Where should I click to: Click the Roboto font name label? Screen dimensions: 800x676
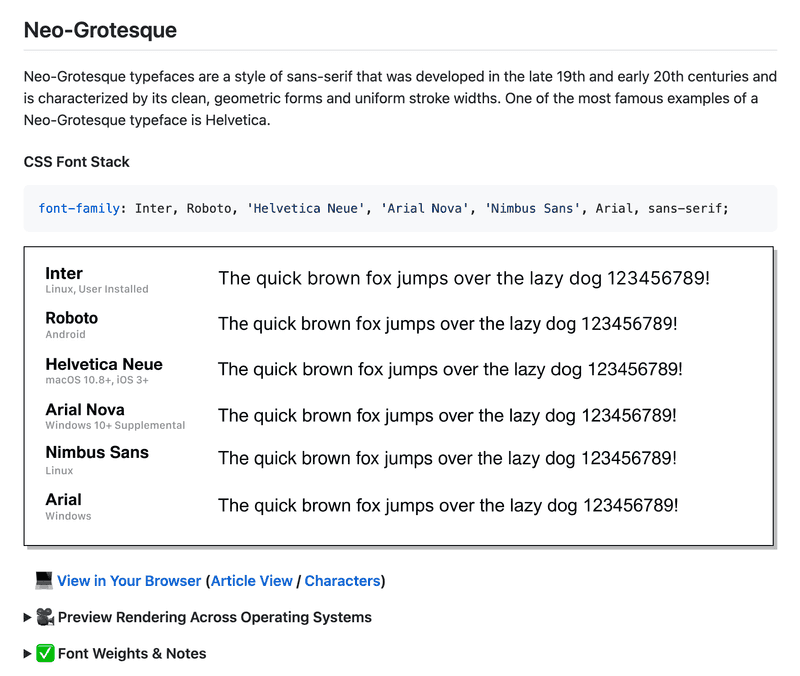tap(71, 318)
